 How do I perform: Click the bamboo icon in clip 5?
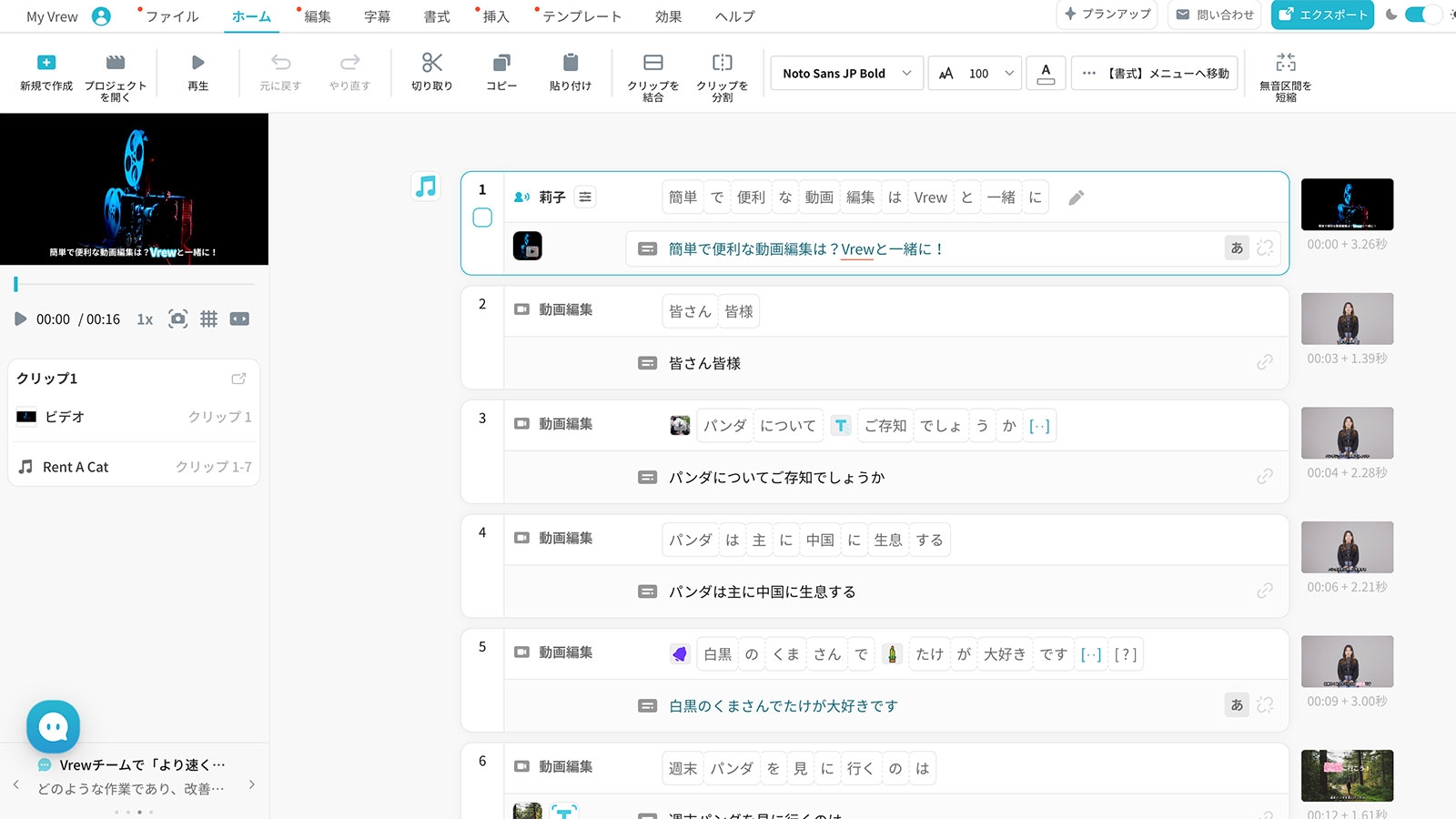tap(892, 654)
